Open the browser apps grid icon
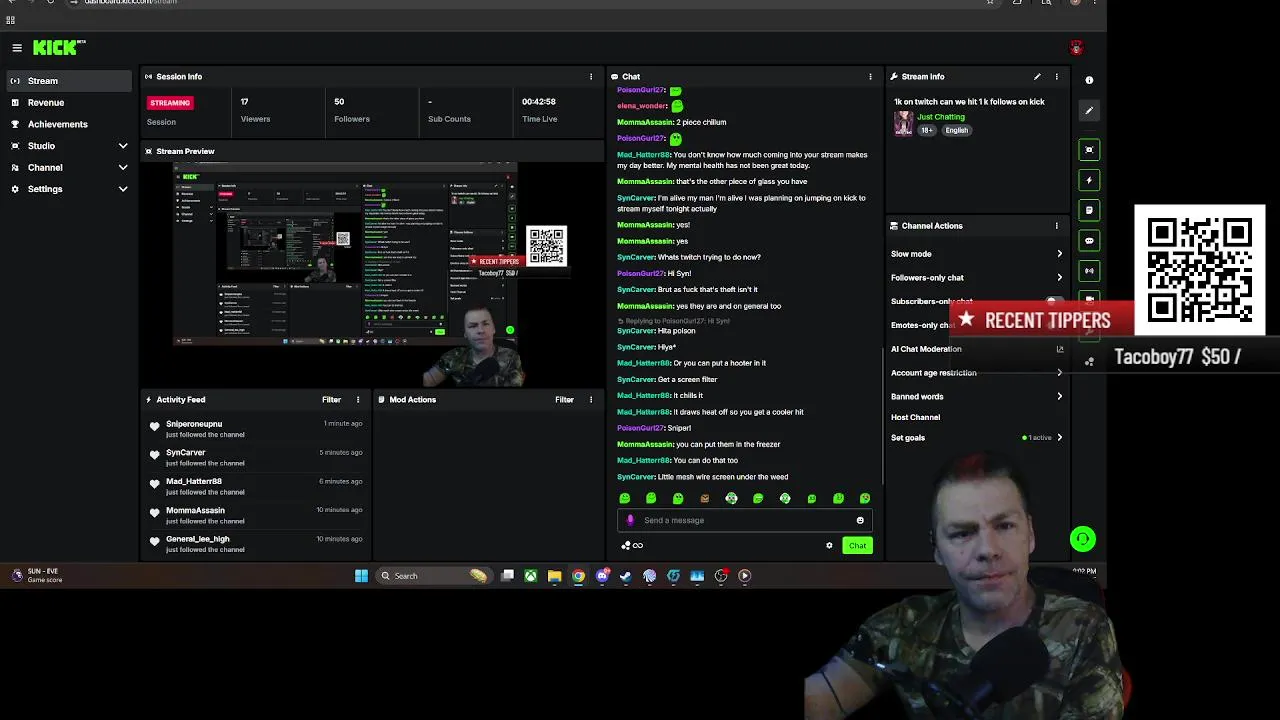1280x720 pixels. [10, 20]
